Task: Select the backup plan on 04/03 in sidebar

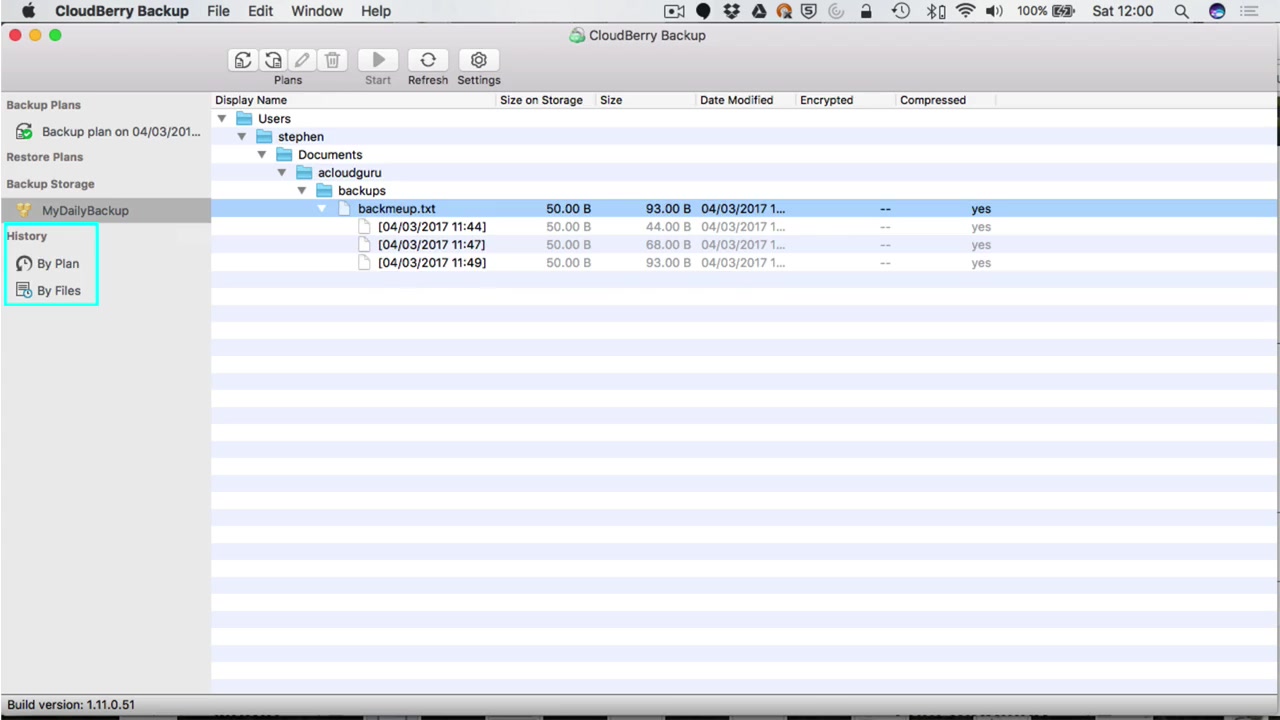Action: click(x=106, y=132)
